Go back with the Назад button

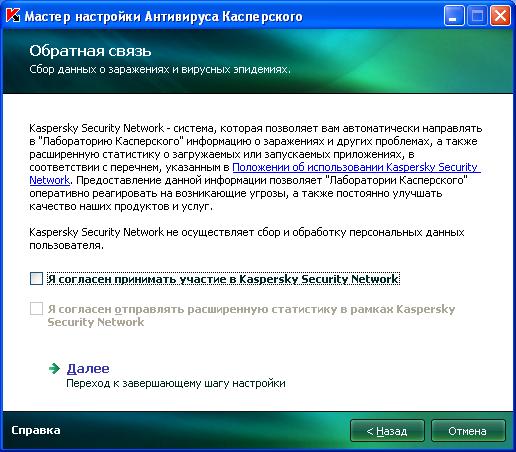point(387,431)
